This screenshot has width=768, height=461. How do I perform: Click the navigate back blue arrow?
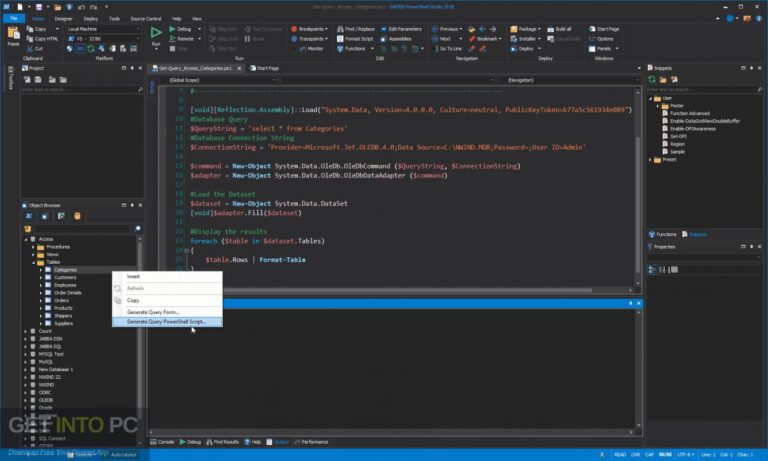482,29
